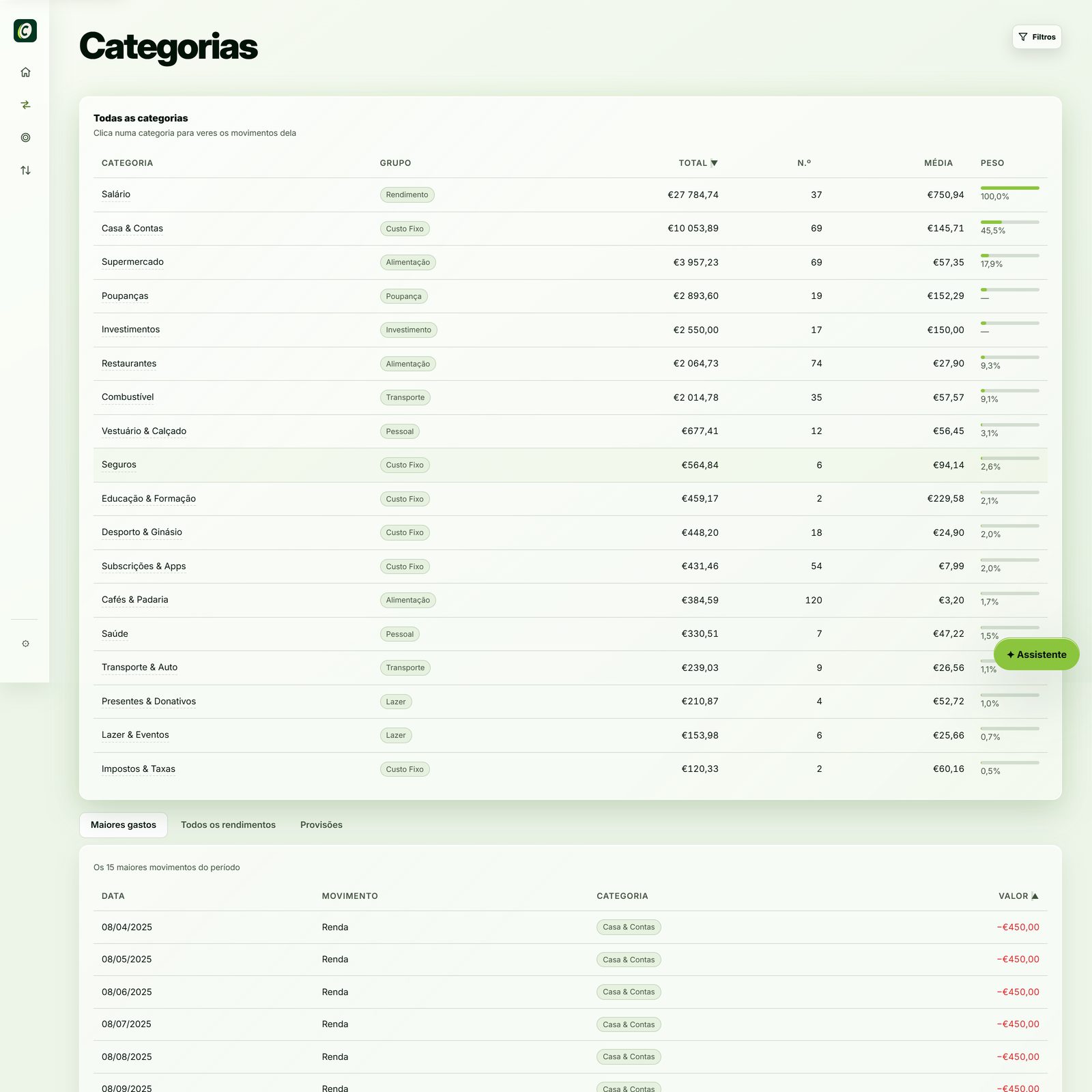Click the Salário weight progress bar

tap(1009, 188)
